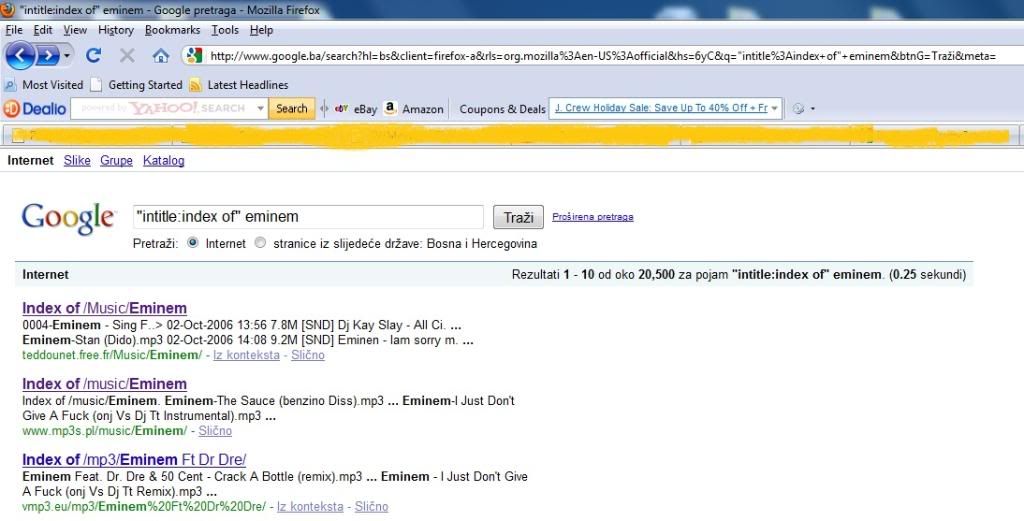The height and width of the screenshot is (521, 1024).
Task: Click the Google search query field
Action: [x=308, y=217]
